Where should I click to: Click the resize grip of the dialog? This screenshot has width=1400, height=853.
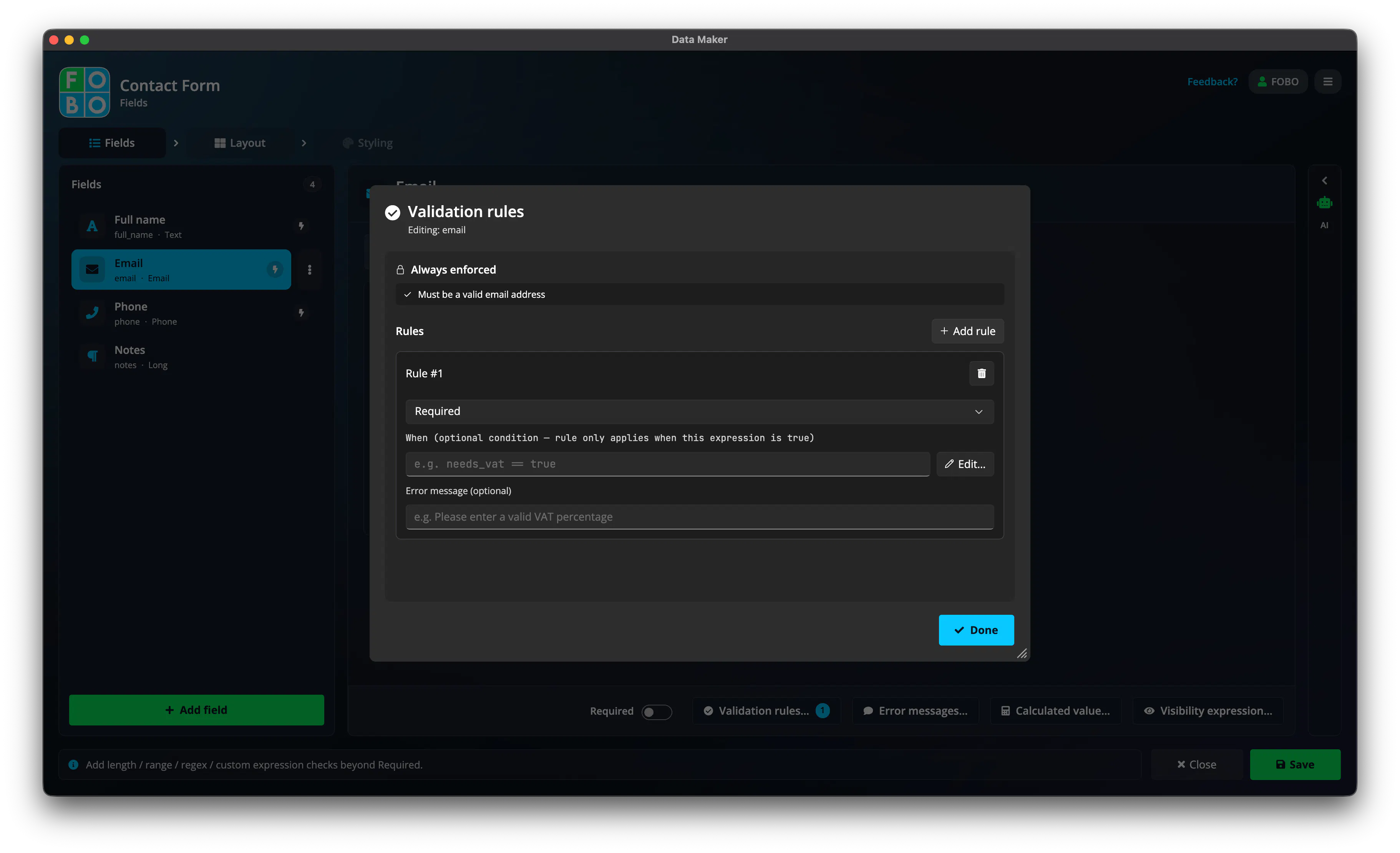point(1022,654)
